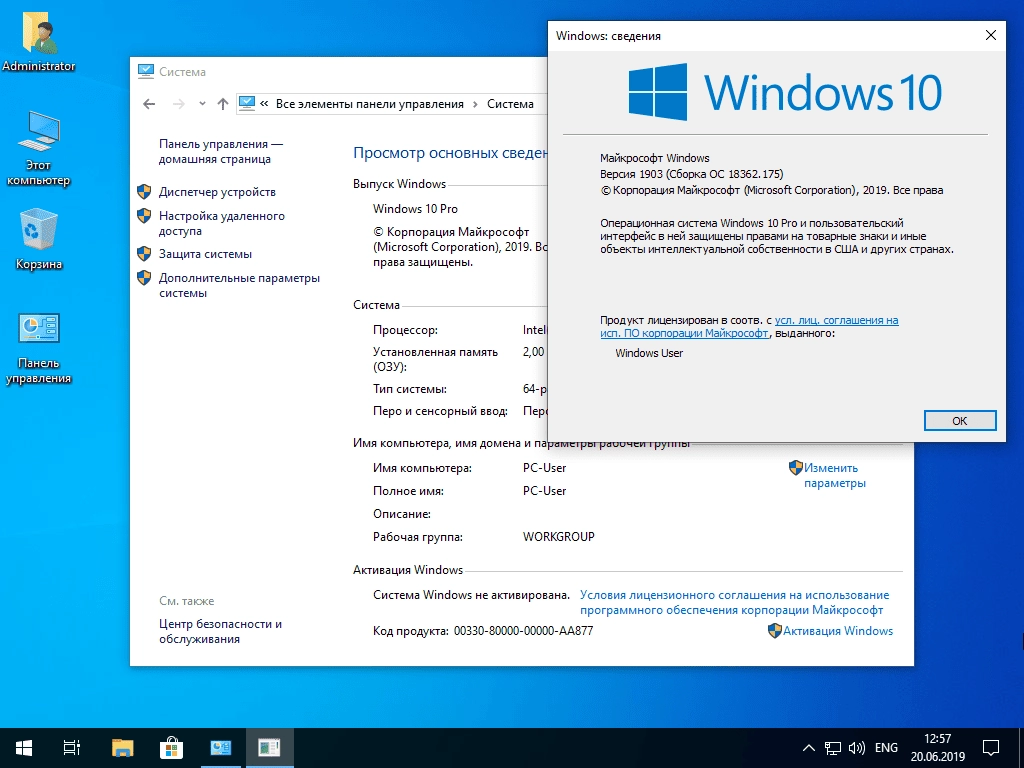Open Панель управления — домашняя страница link
Viewport: 1024px width, 768px height.
(x=220, y=152)
